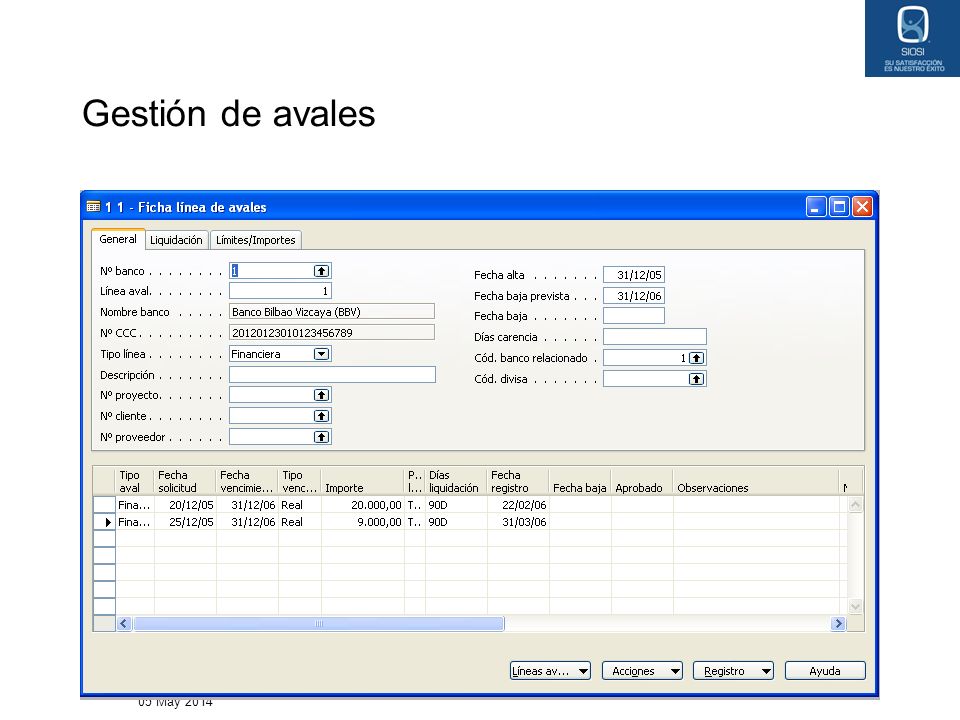Click current-row marker of the 9.000,00 row
This screenshot has height=720, width=960.
104,522
